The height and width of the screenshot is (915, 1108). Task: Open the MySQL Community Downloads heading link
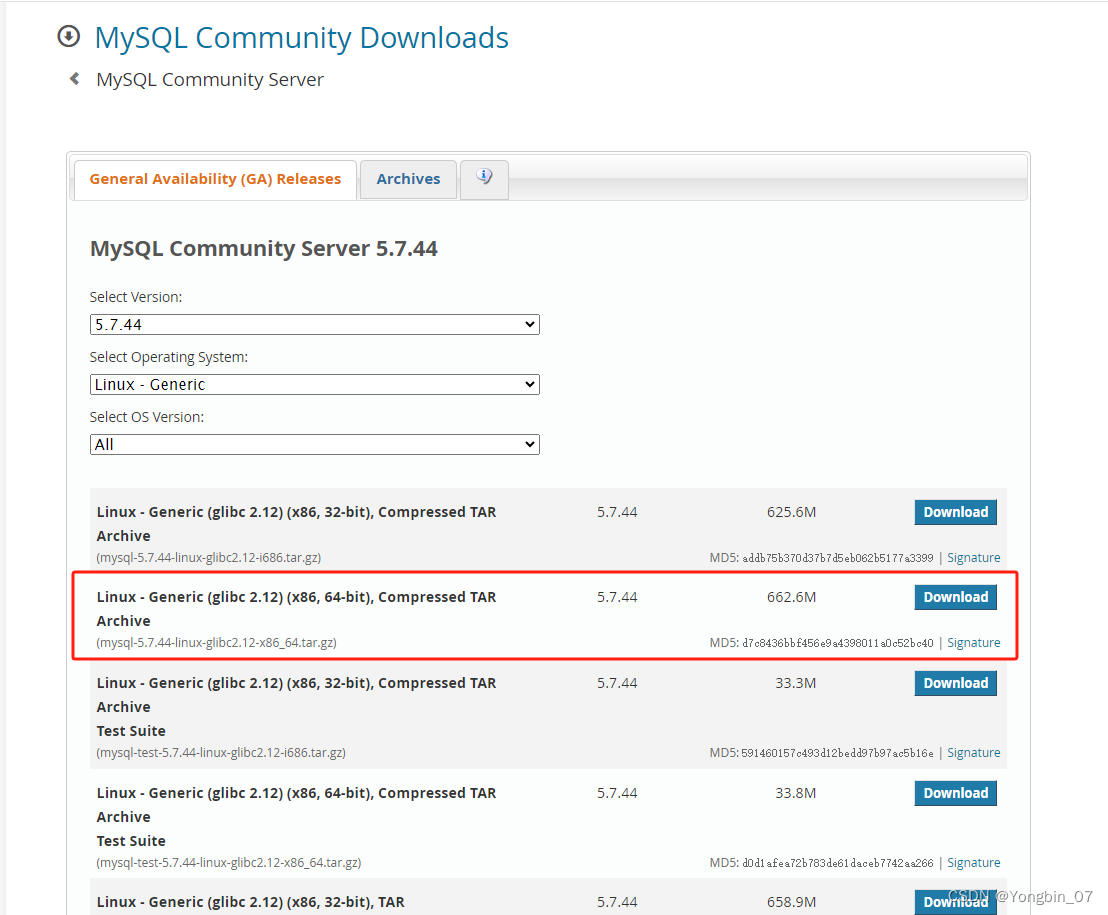coord(302,37)
